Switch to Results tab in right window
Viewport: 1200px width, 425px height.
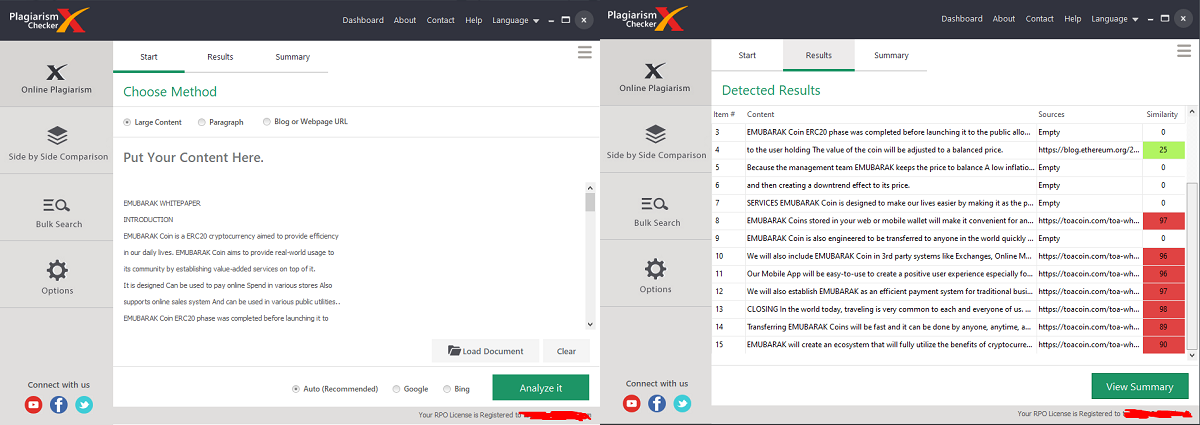[x=819, y=55]
